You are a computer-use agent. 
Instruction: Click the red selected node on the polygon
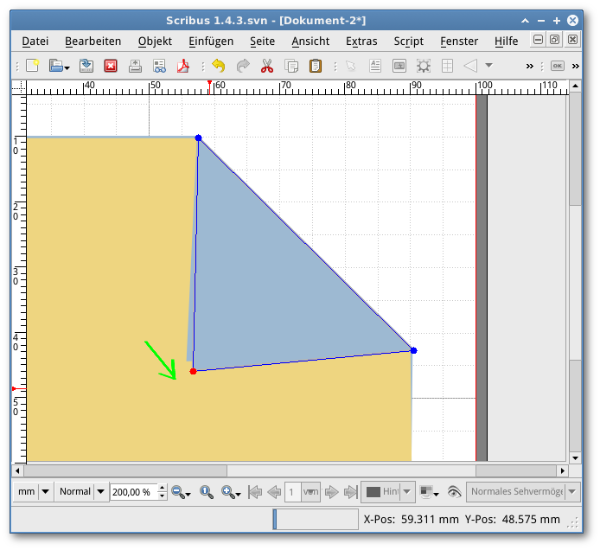pos(193,371)
